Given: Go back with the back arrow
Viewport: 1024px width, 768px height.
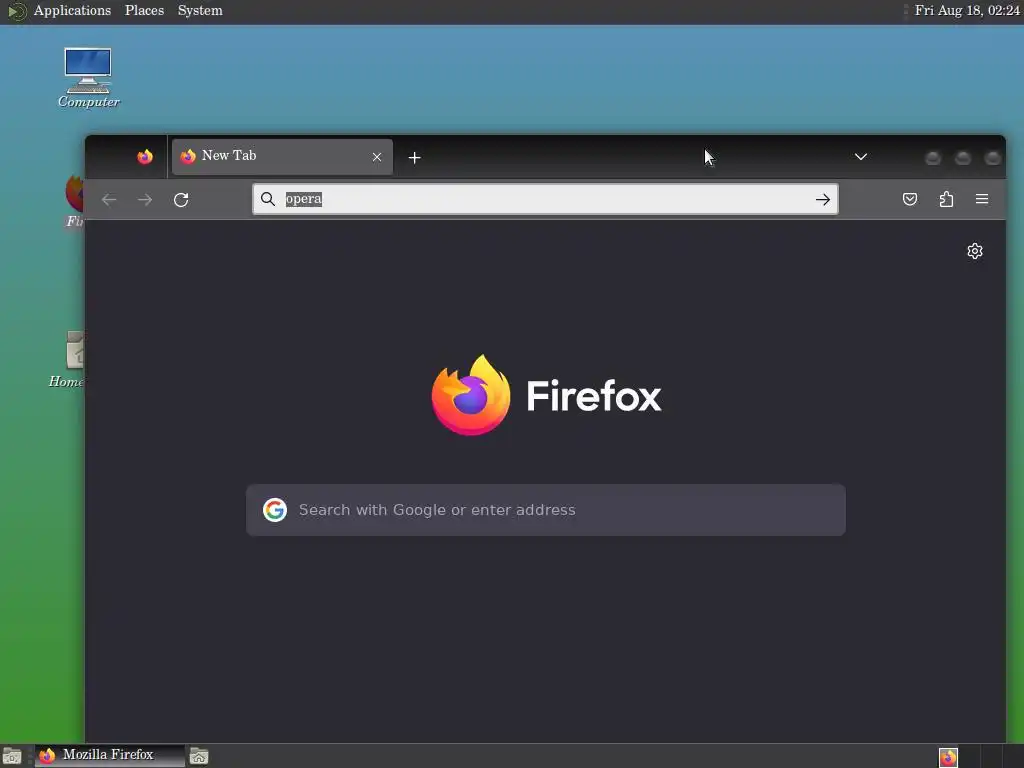Looking at the screenshot, I should click(x=109, y=199).
